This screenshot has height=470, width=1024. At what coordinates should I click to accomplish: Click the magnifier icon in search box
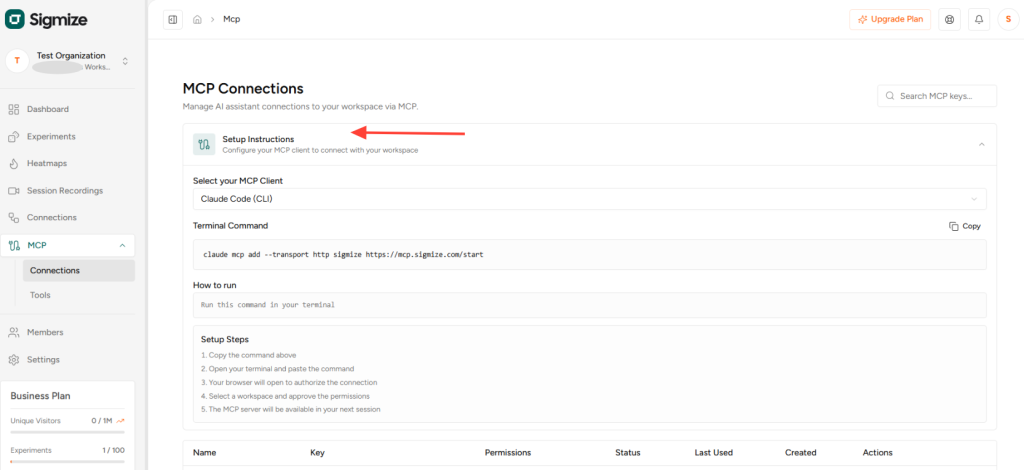[x=889, y=96]
